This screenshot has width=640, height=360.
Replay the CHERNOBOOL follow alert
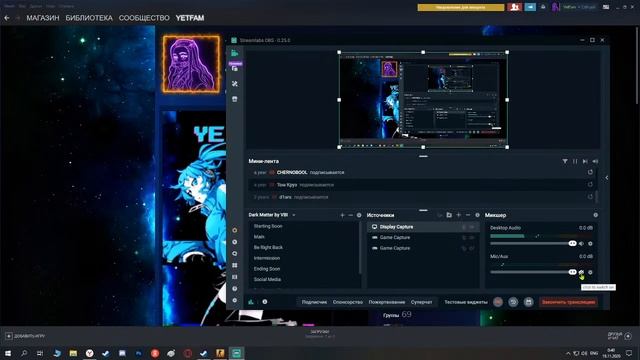pyautogui.click(x=590, y=172)
